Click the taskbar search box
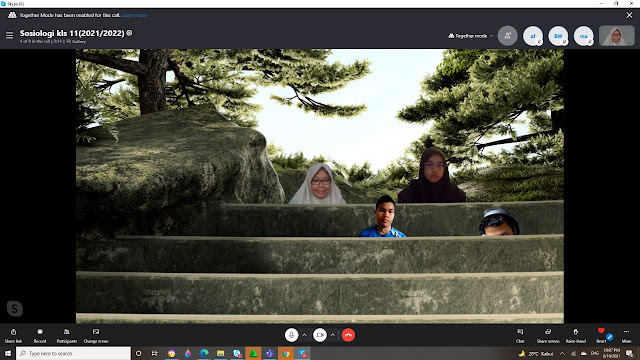 [x=73, y=353]
